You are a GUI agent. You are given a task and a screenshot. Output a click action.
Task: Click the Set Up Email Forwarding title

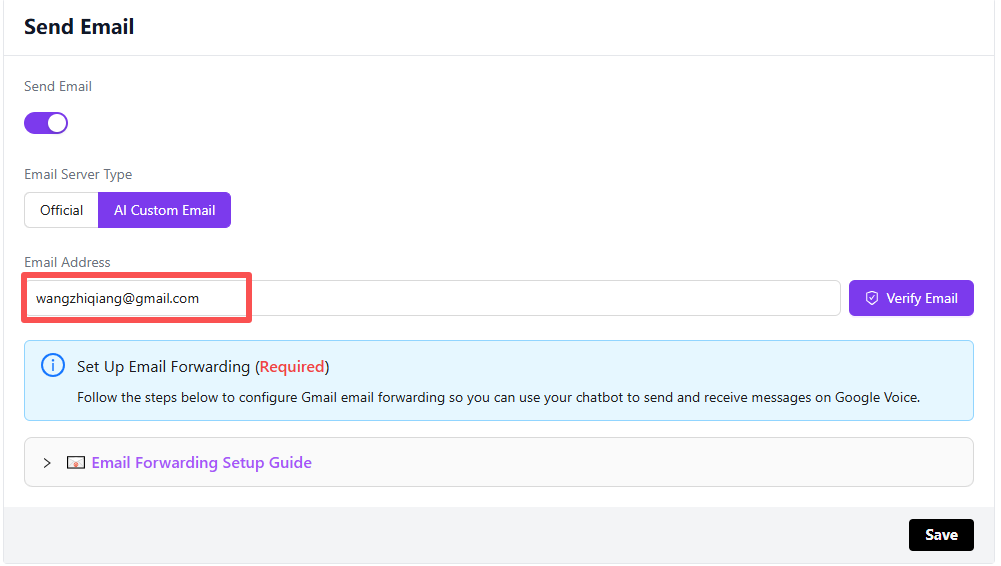(164, 367)
